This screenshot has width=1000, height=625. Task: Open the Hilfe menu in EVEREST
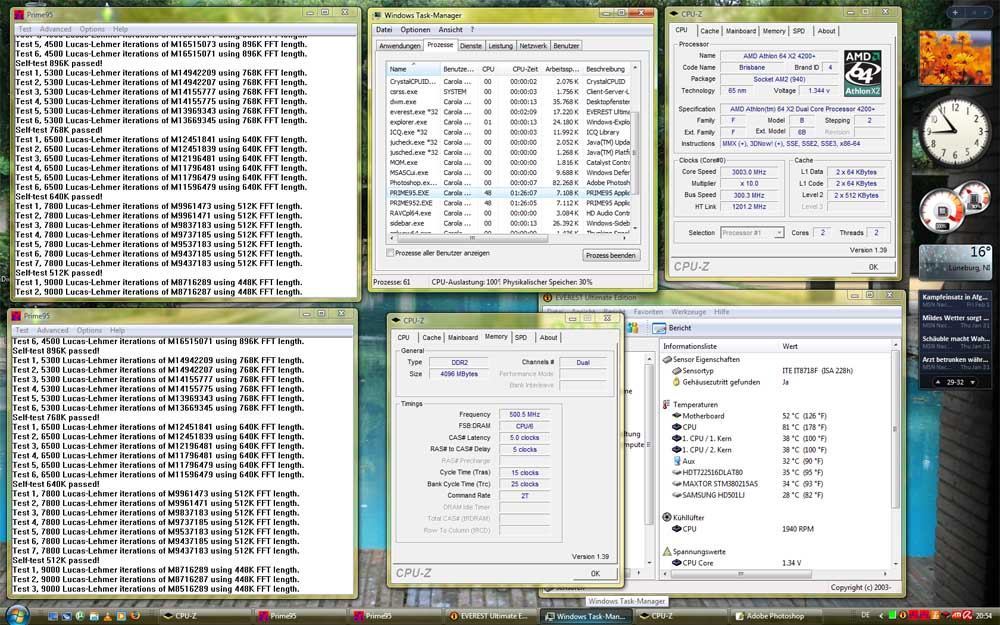(722, 312)
